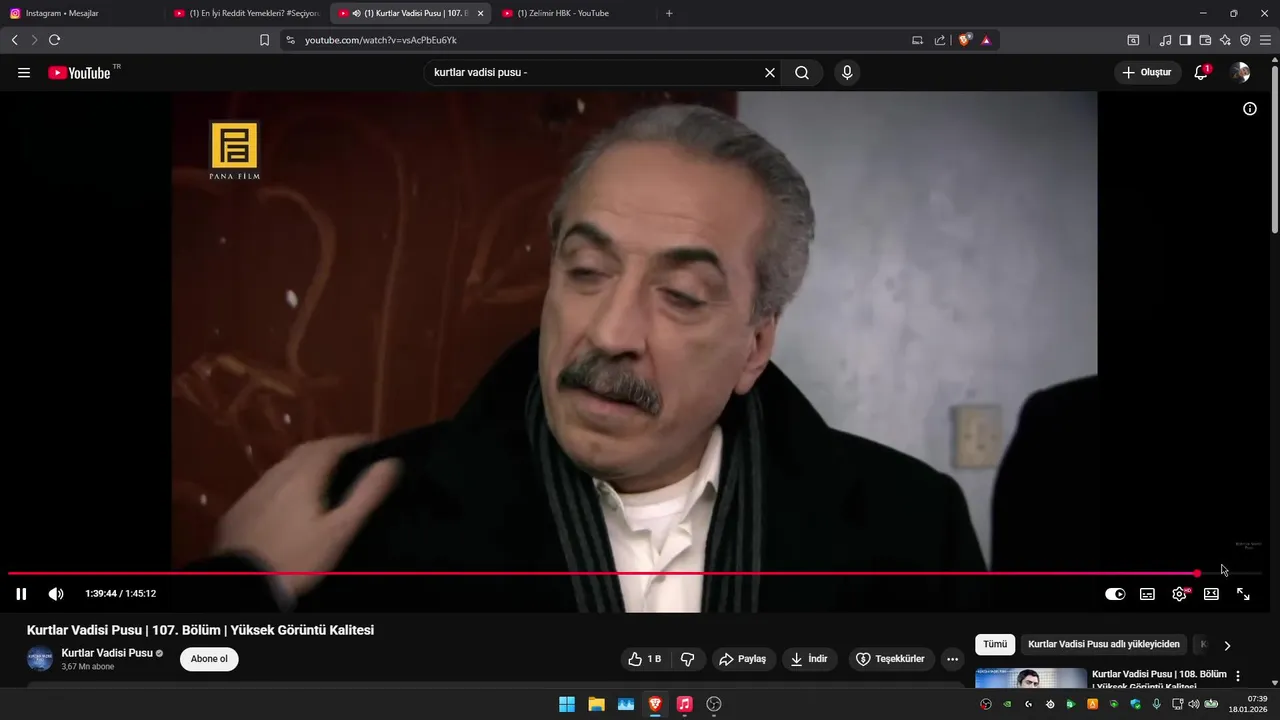
Task: Like the video thumbs up
Action: tap(645, 659)
